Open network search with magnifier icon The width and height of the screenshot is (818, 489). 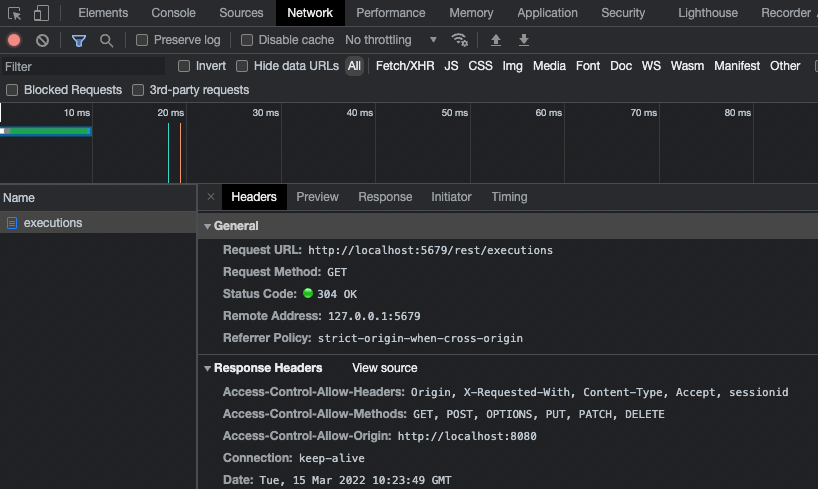coord(106,40)
